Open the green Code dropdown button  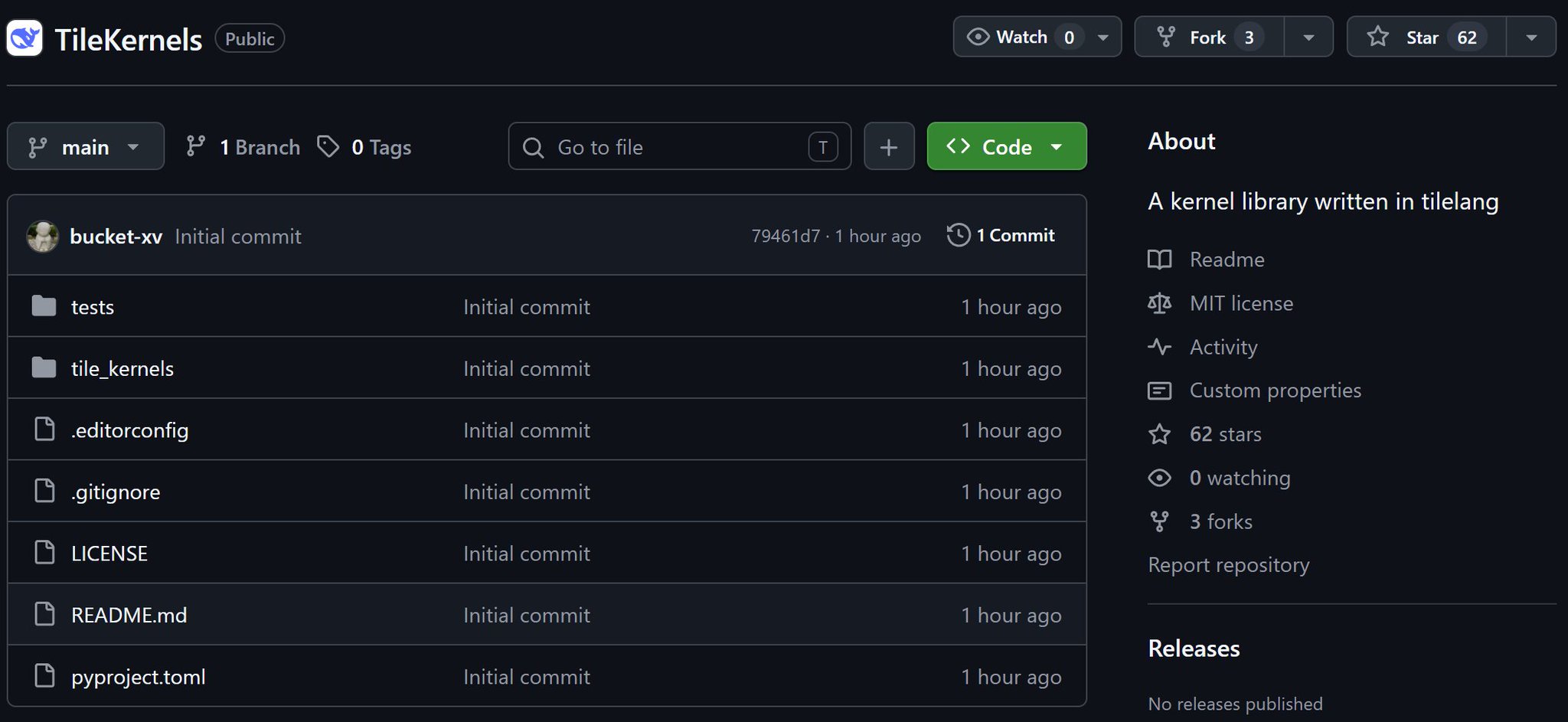click(x=1007, y=146)
